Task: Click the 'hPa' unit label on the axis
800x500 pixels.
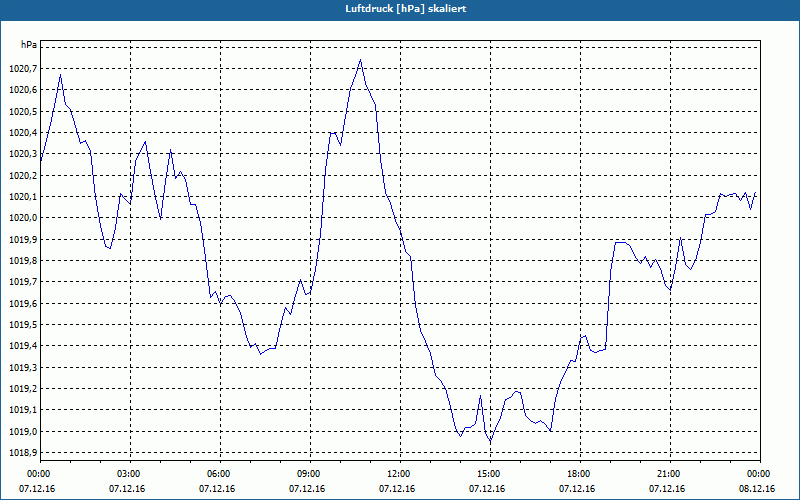Action: coord(29,44)
